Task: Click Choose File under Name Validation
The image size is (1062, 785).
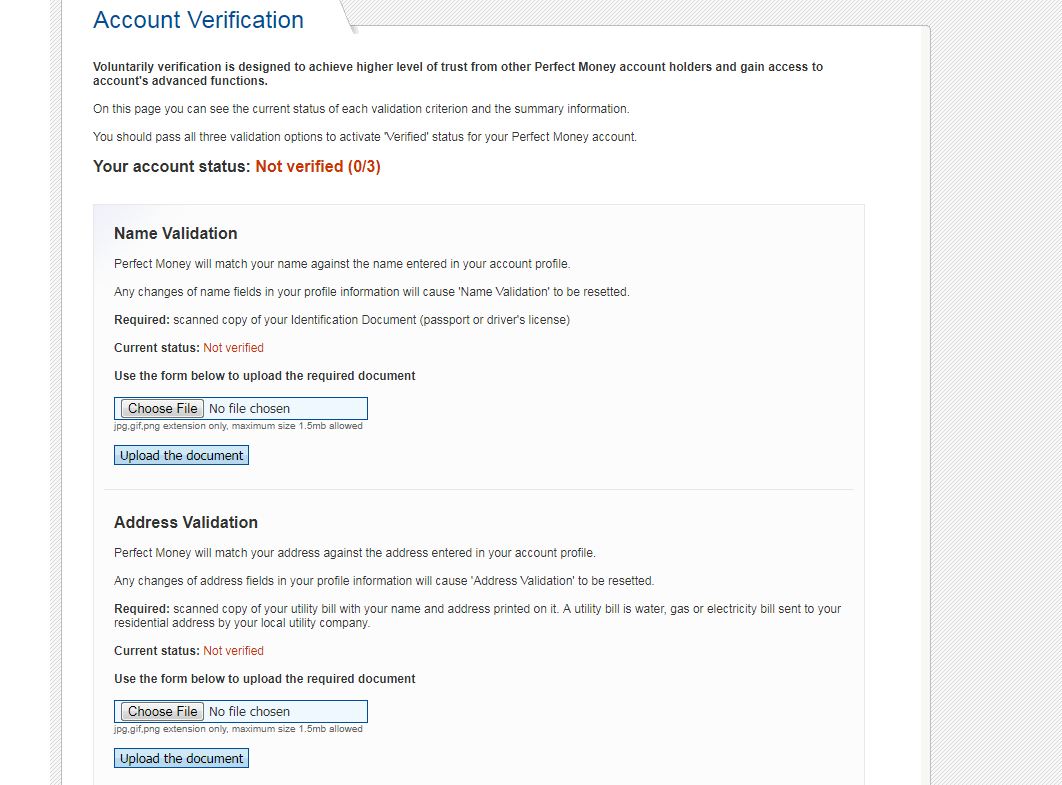Action: pyautogui.click(x=163, y=408)
